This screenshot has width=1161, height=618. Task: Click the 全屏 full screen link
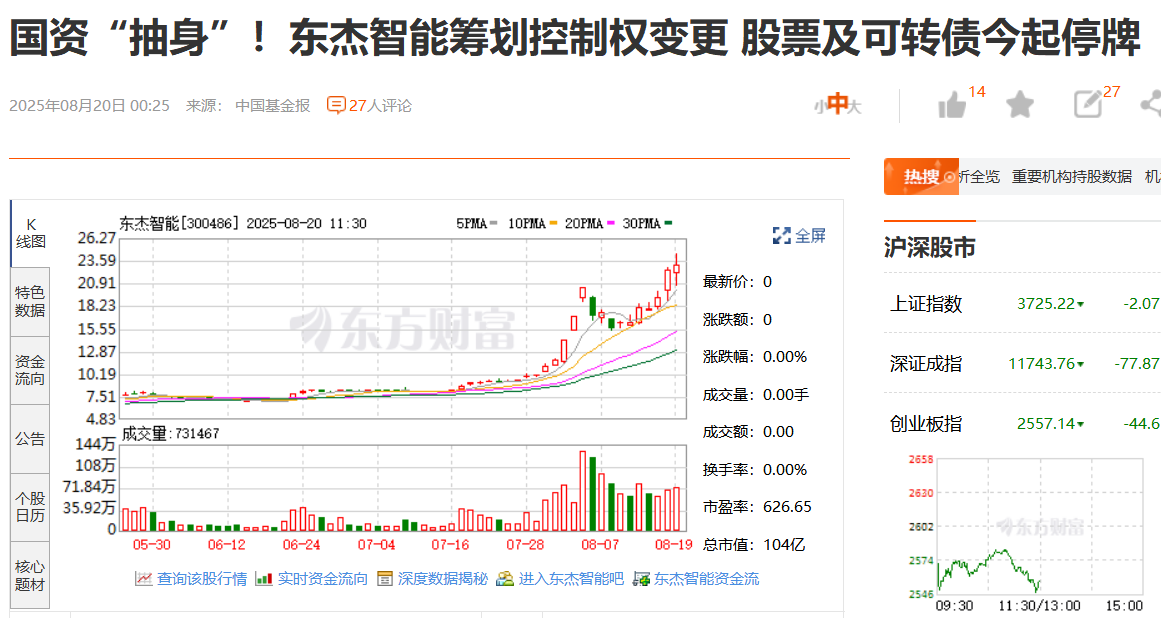tap(810, 235)
